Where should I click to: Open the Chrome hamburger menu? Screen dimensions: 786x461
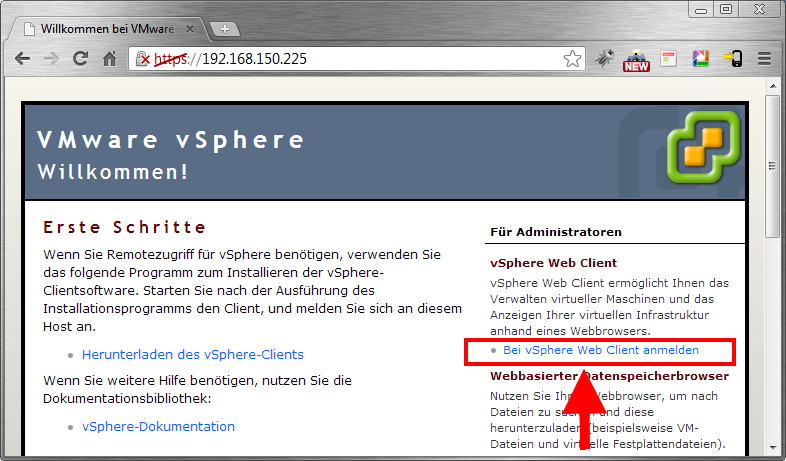[765, 59]
